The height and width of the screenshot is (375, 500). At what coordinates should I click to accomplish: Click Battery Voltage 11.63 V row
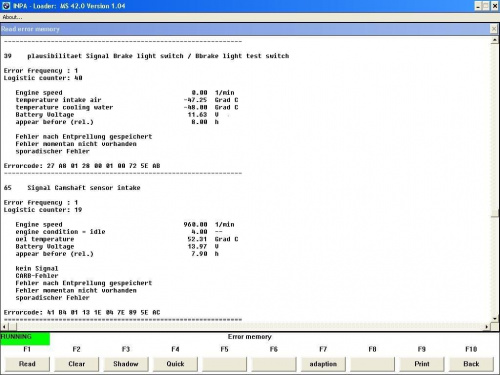coord(117,115)
